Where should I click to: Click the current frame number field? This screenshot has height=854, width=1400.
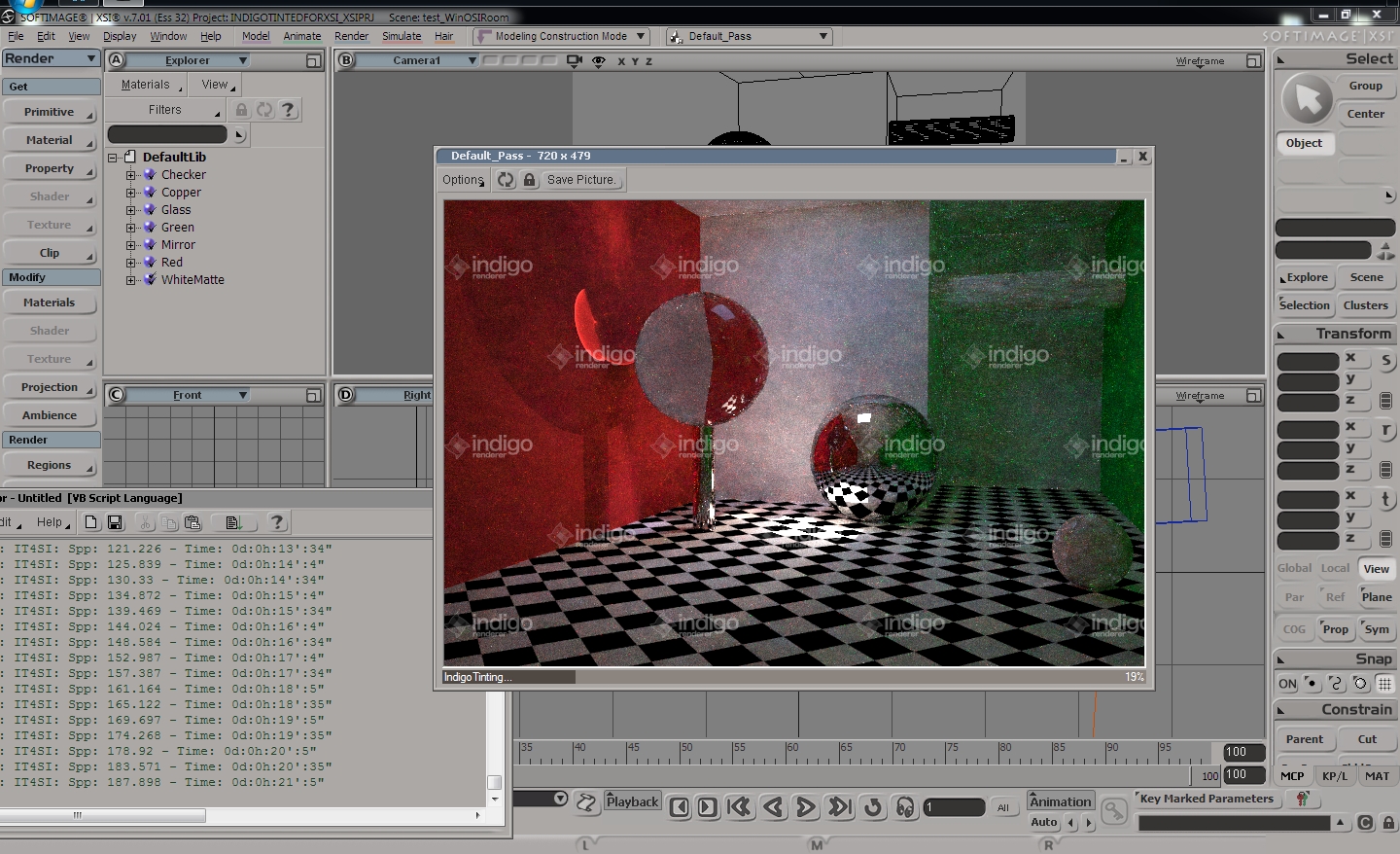coord(954,807)
